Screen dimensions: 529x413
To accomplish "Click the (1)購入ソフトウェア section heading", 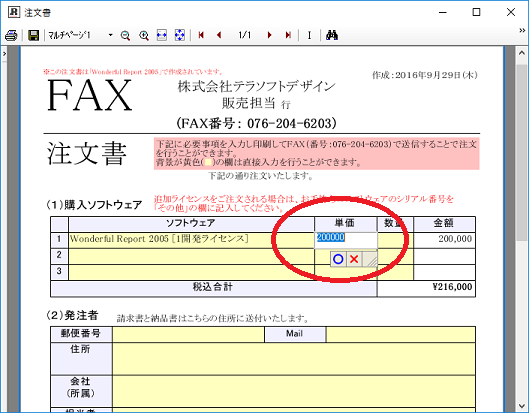I will [94, 205].
